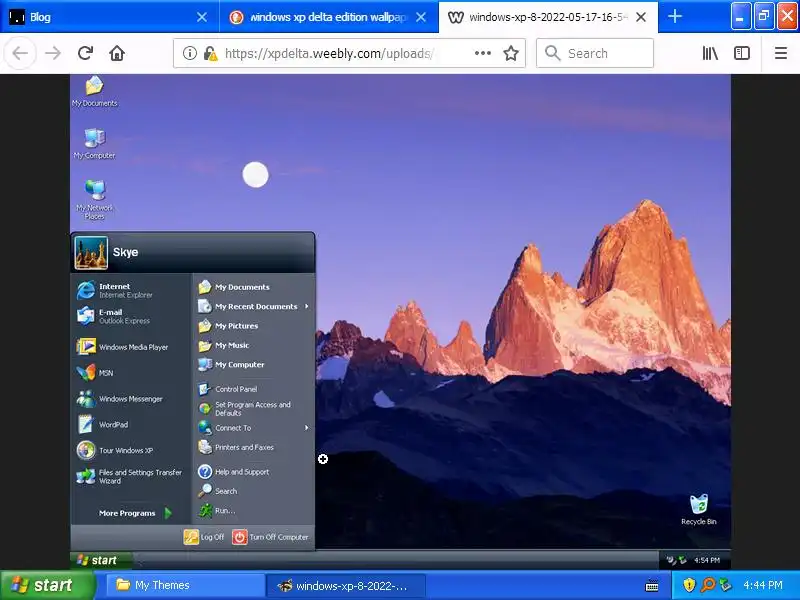Focus the Search box
The width and height of the screenshot is (800, 600).
point(594,53)
